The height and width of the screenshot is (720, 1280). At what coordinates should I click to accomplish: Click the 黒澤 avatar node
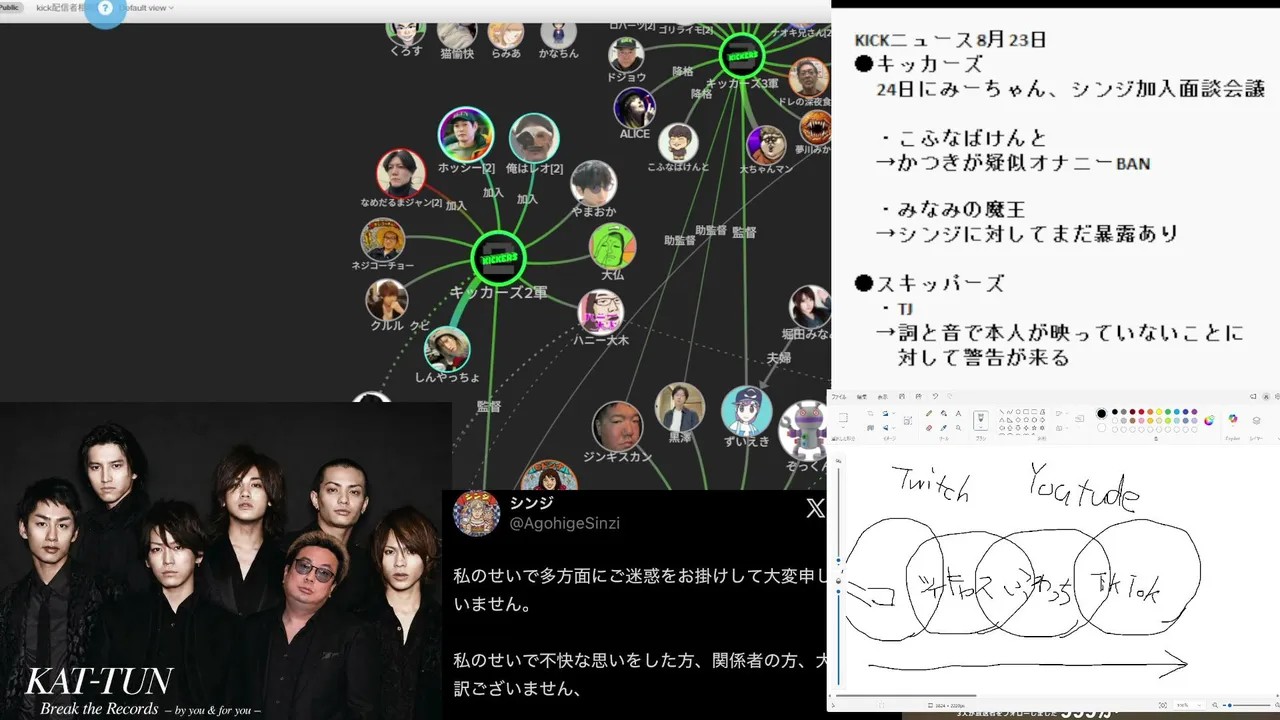click(x=680, y=407)
